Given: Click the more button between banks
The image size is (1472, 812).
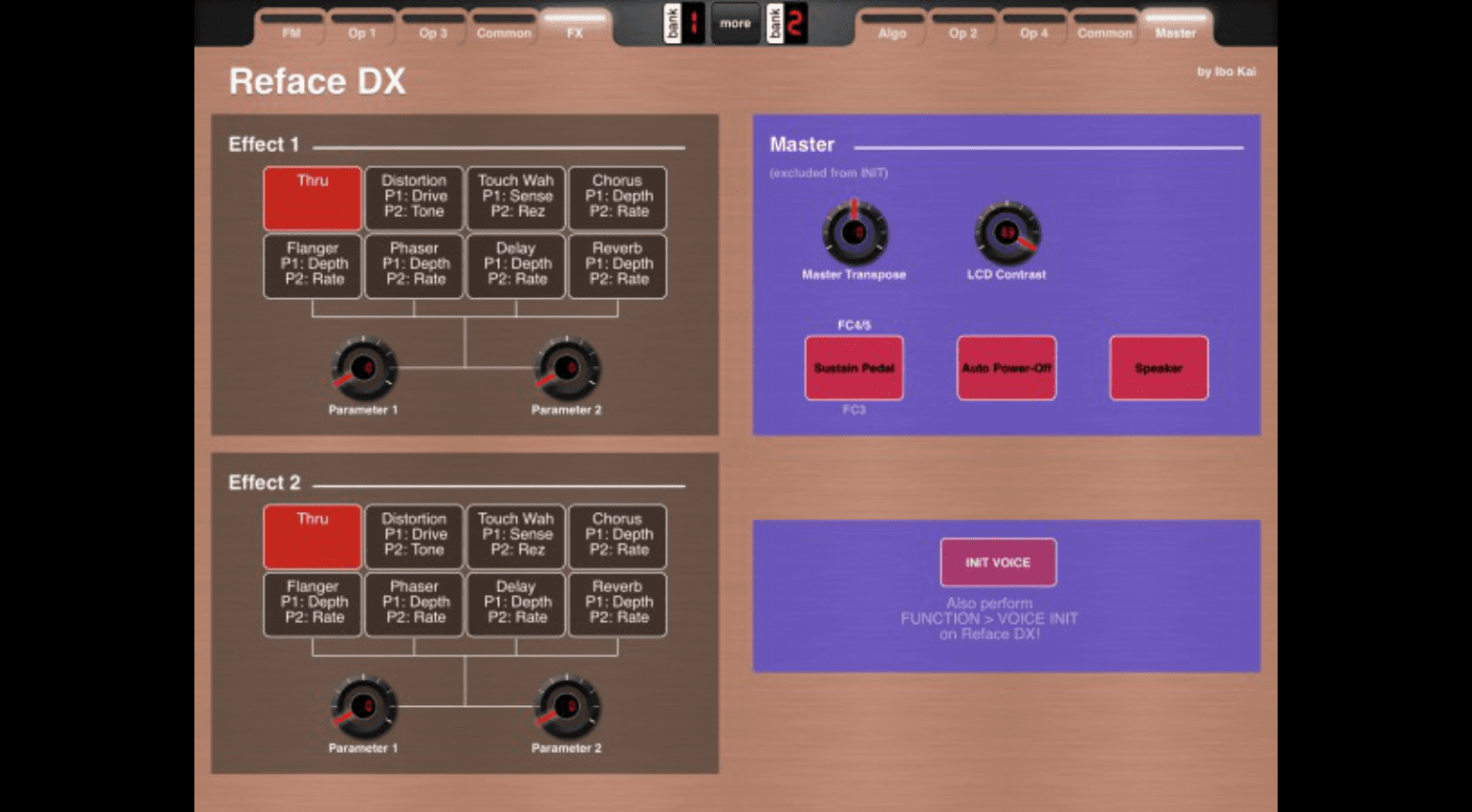Looking at the screenshot, I should 735,24.
